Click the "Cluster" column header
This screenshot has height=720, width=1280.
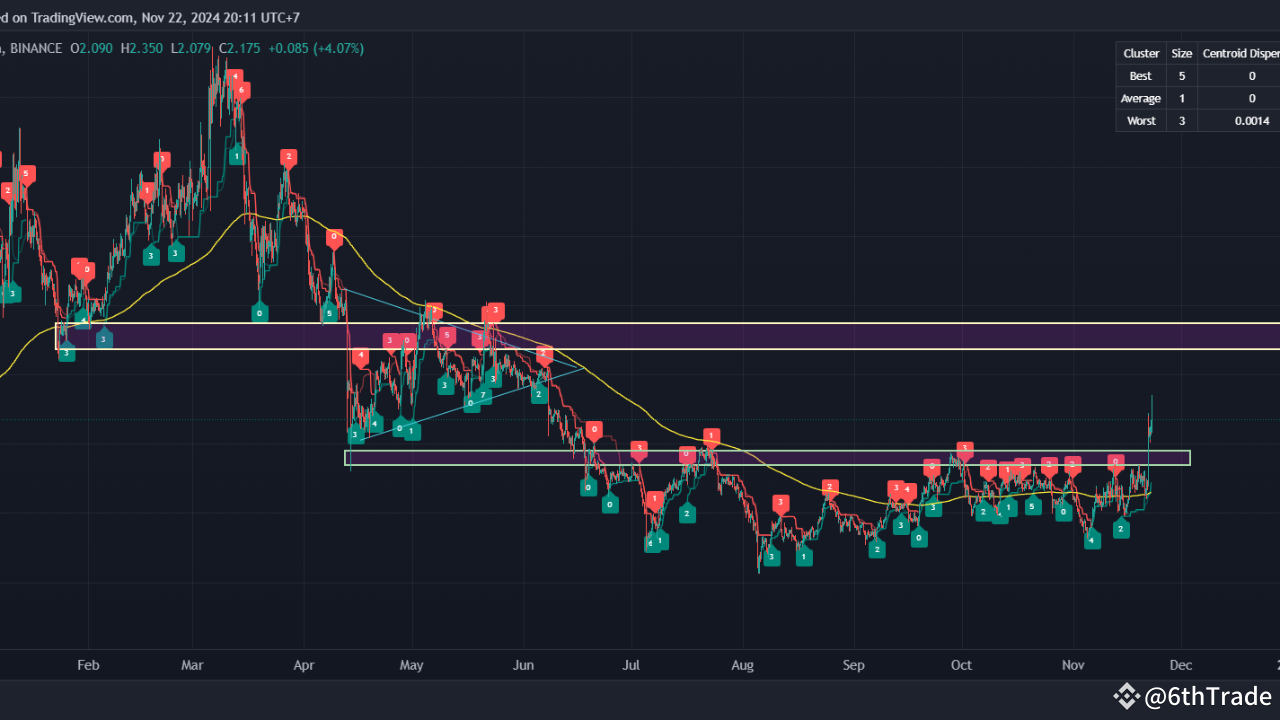coord(1140,53)
